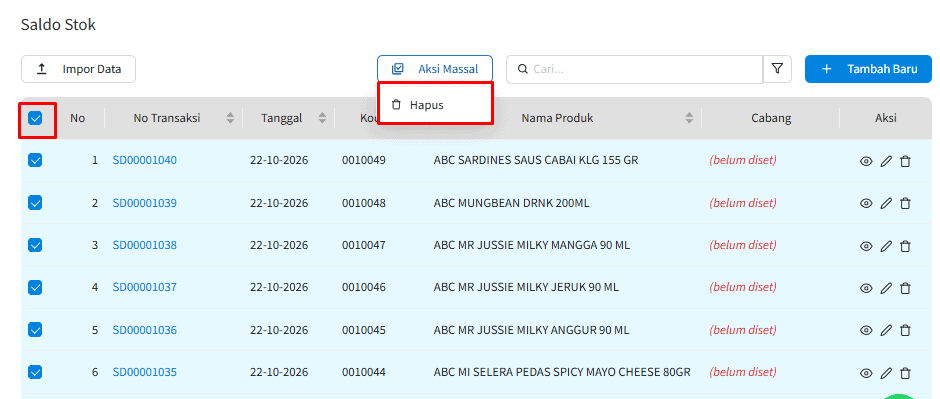Select product name ABC MUNGBEAN DRNK 200ML
940x399 pixels.
tap(511, 202)
